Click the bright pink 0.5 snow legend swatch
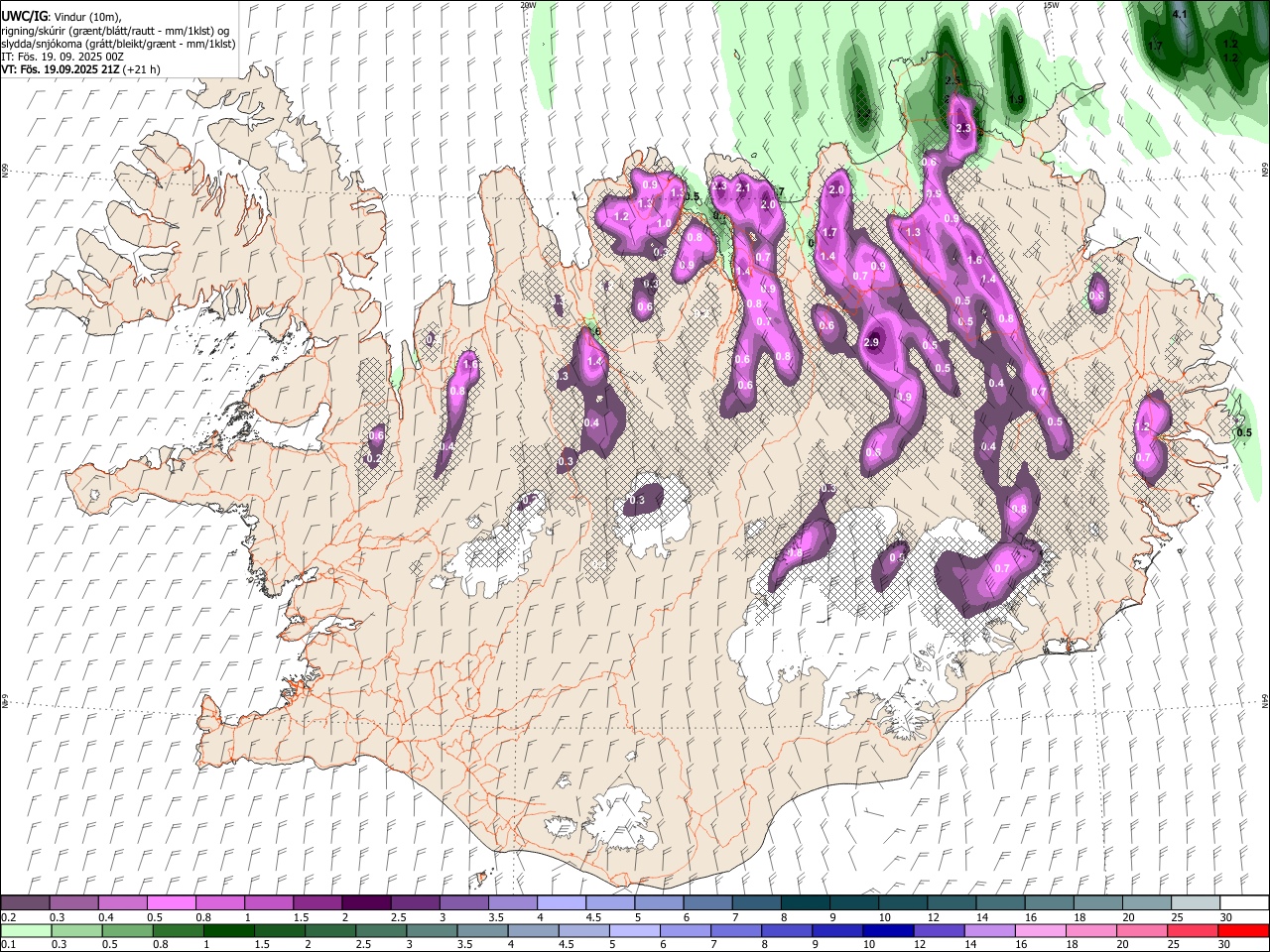Viewport: 1270px width, 952px height. click(x=171, y=902)
